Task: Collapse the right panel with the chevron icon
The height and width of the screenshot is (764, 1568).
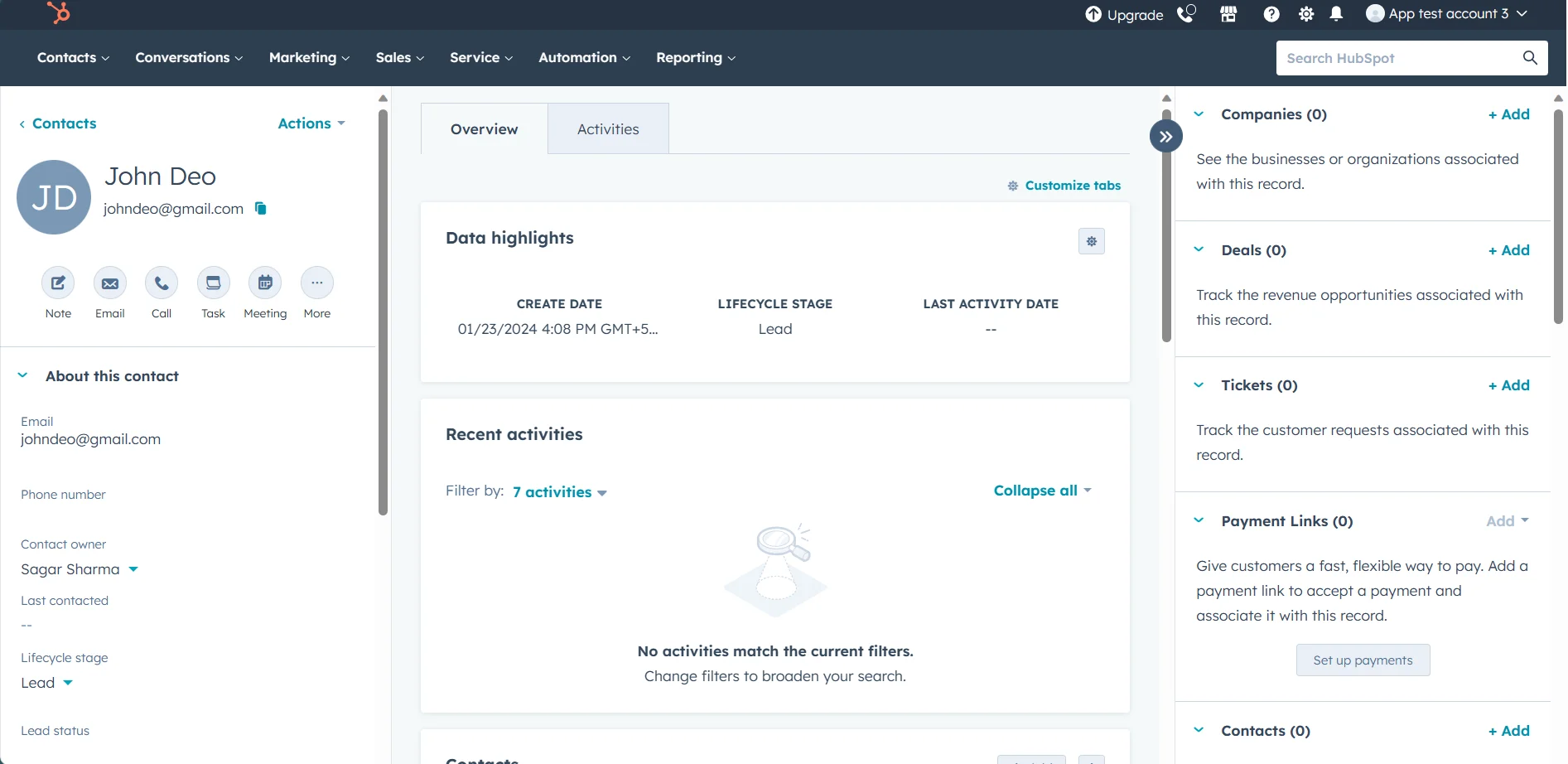Action: coord(1165,135)
